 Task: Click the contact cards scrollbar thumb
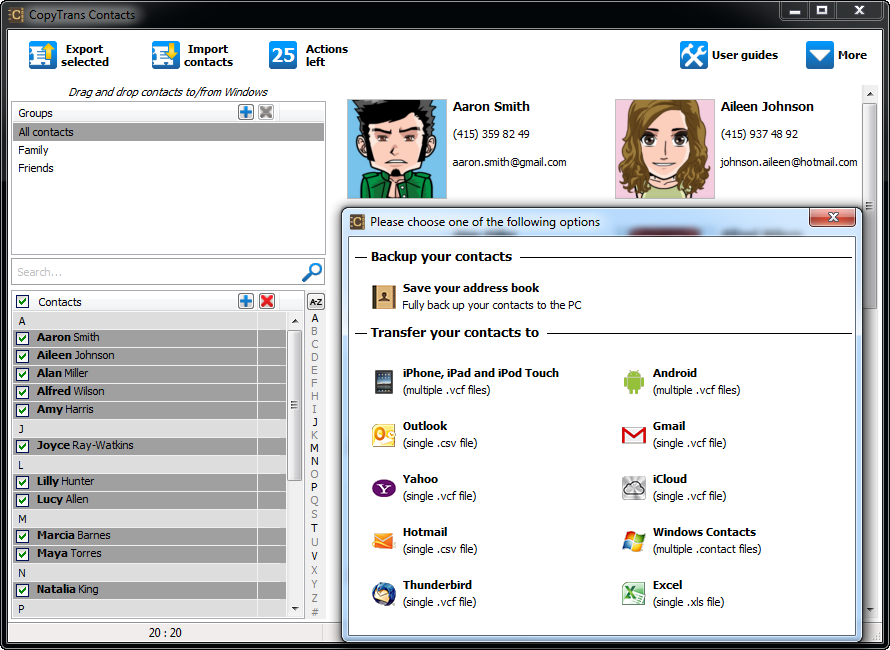869,206
